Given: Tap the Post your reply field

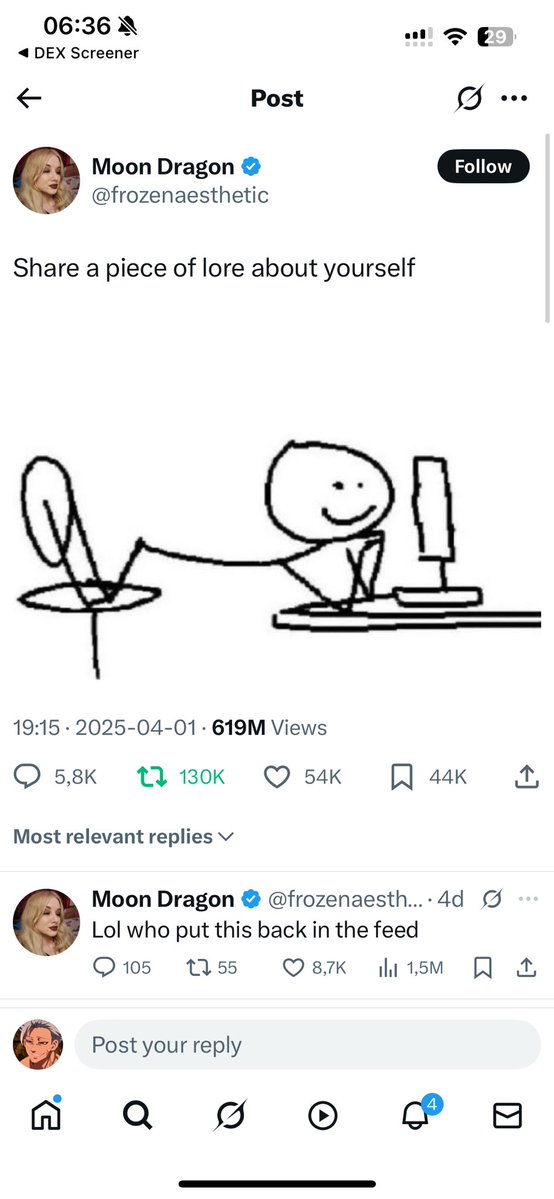Looking at the screenshot, I should (308, 1045).
